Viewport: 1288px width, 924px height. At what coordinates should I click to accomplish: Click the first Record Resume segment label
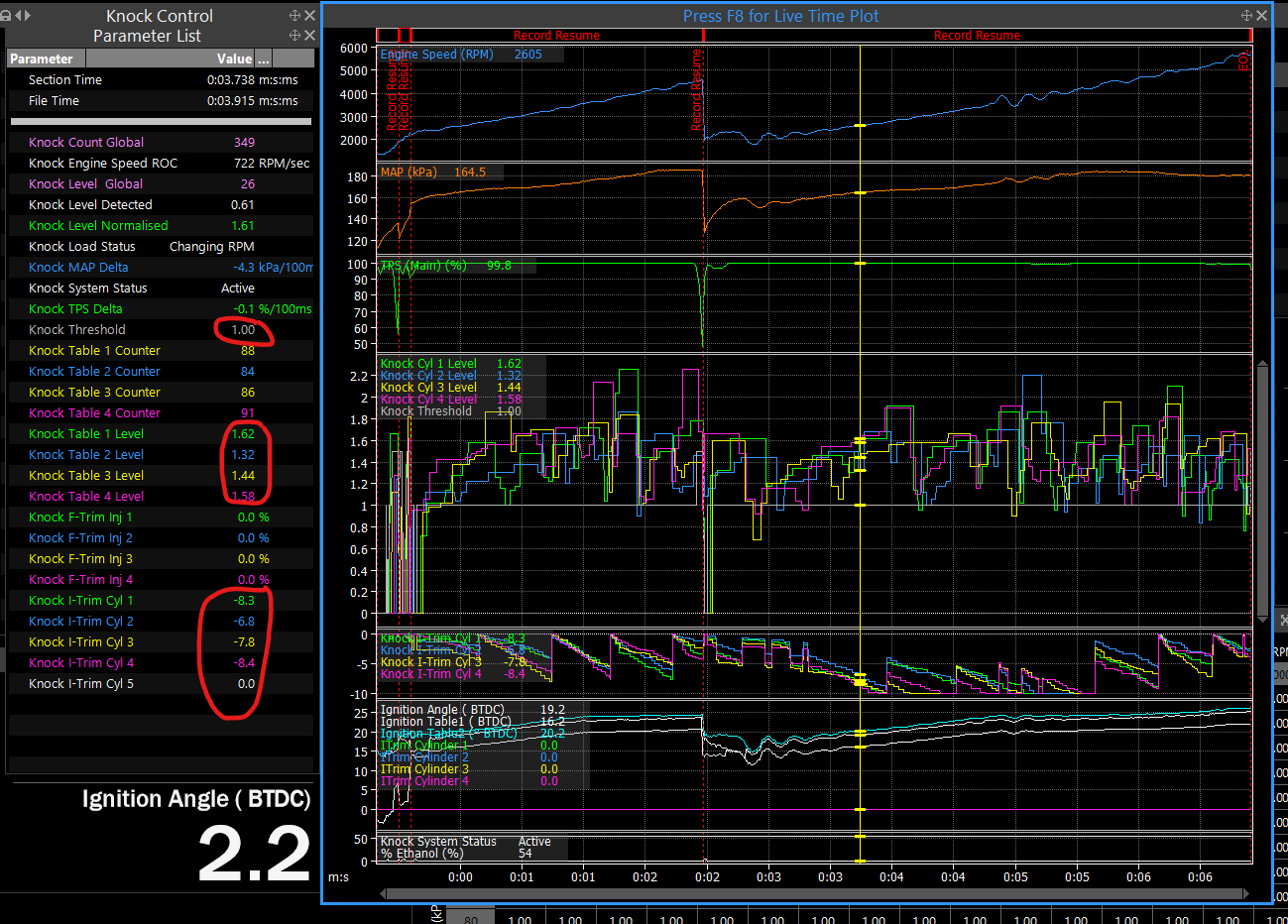(556, 36)
